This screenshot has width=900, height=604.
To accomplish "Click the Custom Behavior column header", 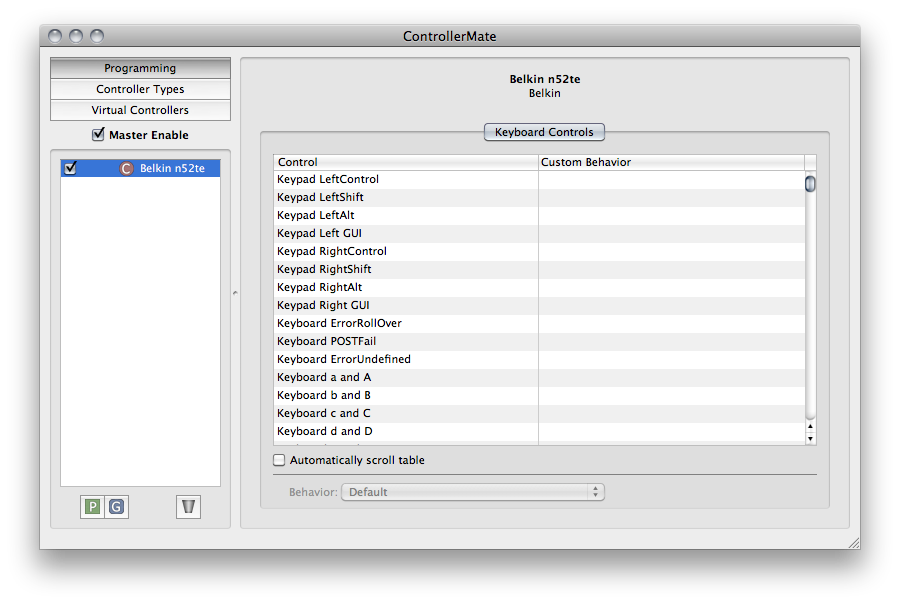I will 672,162.
